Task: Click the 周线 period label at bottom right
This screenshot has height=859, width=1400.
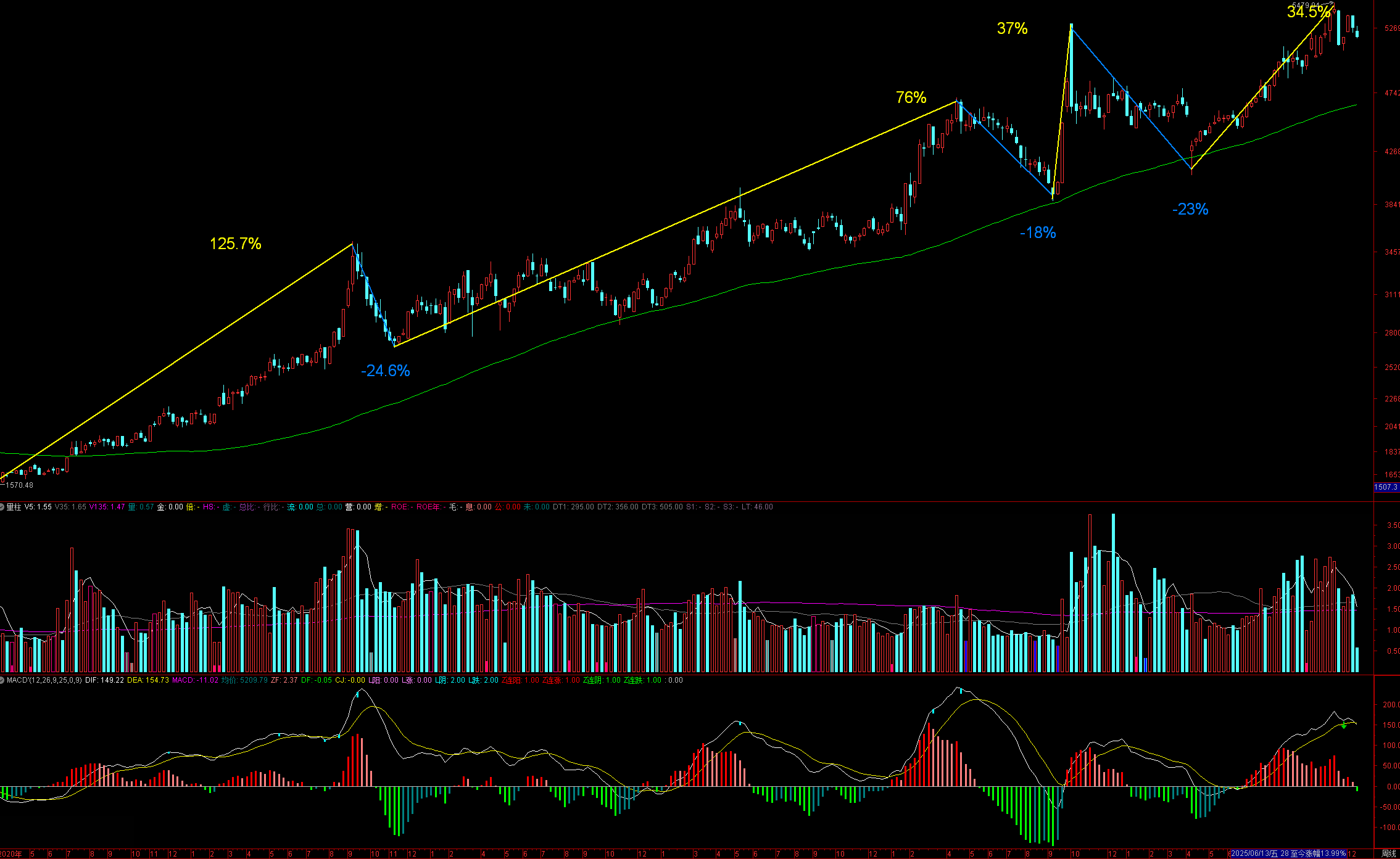Action: click(1388, 853)
